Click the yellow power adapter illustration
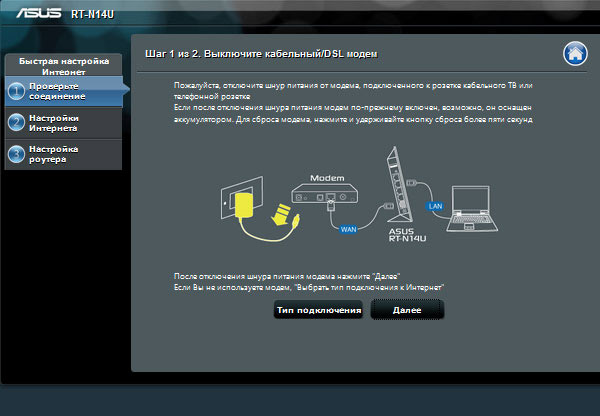600x416 pixels. click(x=244, y=205)
